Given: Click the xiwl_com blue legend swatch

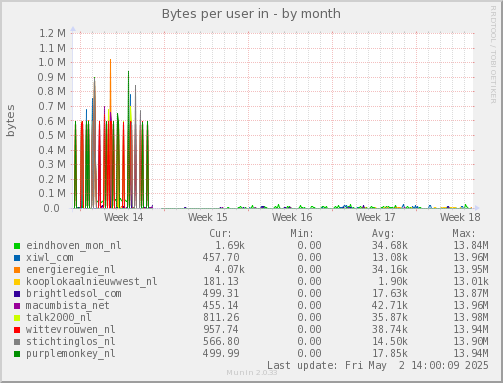Looking at the screenshot, I should click(x=17, y=258).
